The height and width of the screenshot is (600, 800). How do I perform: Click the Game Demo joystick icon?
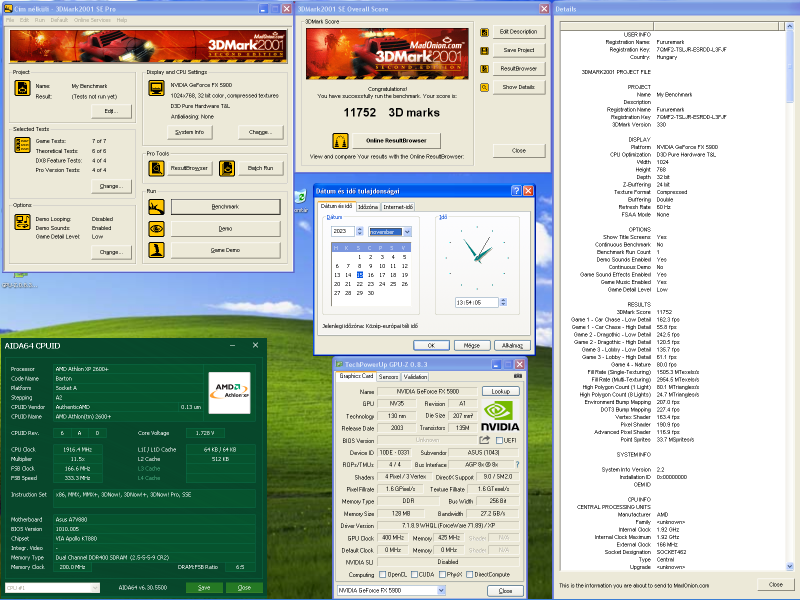[x=156, y=250]
